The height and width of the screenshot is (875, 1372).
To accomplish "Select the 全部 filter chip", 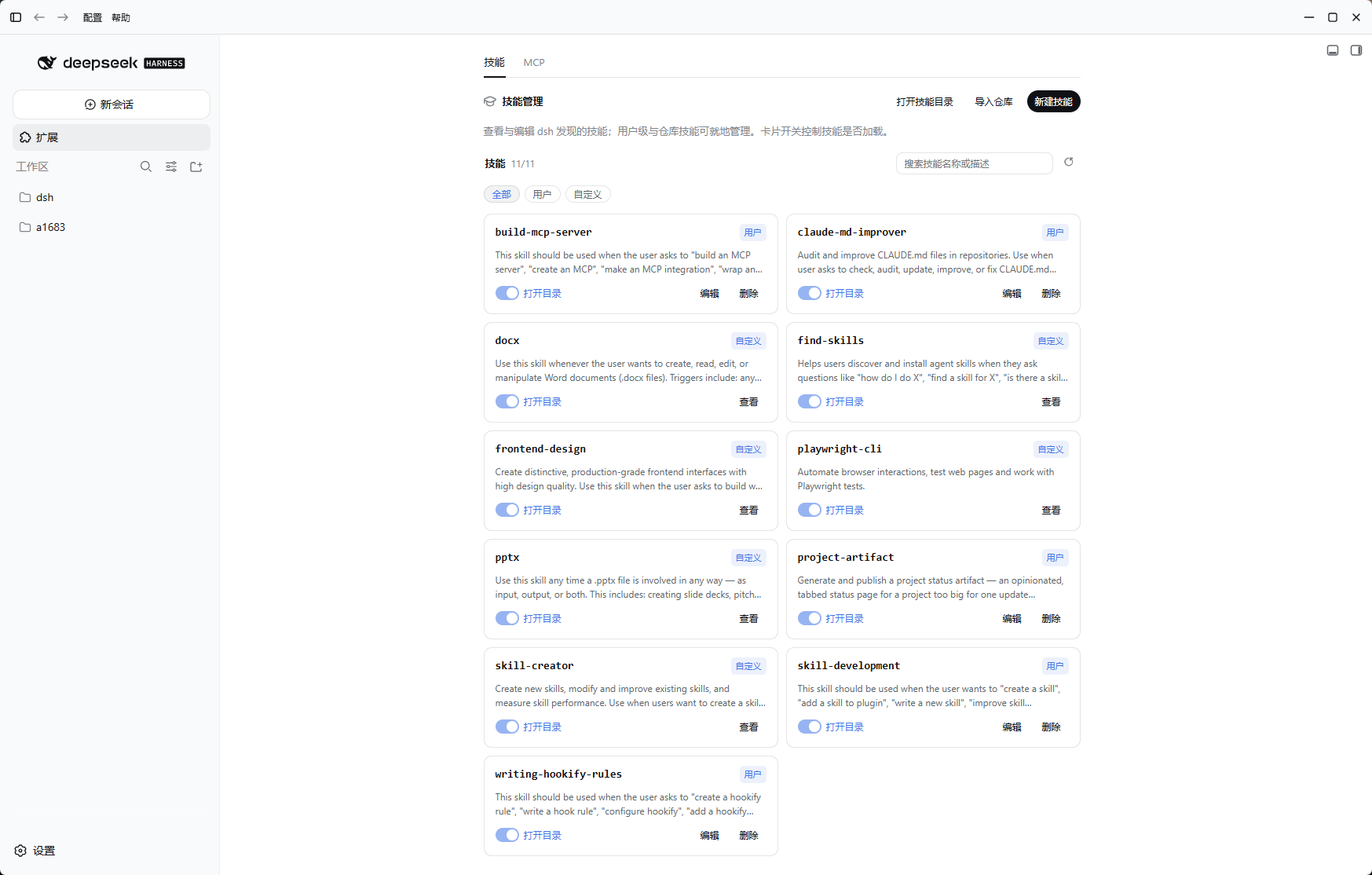I will [502, 194].
